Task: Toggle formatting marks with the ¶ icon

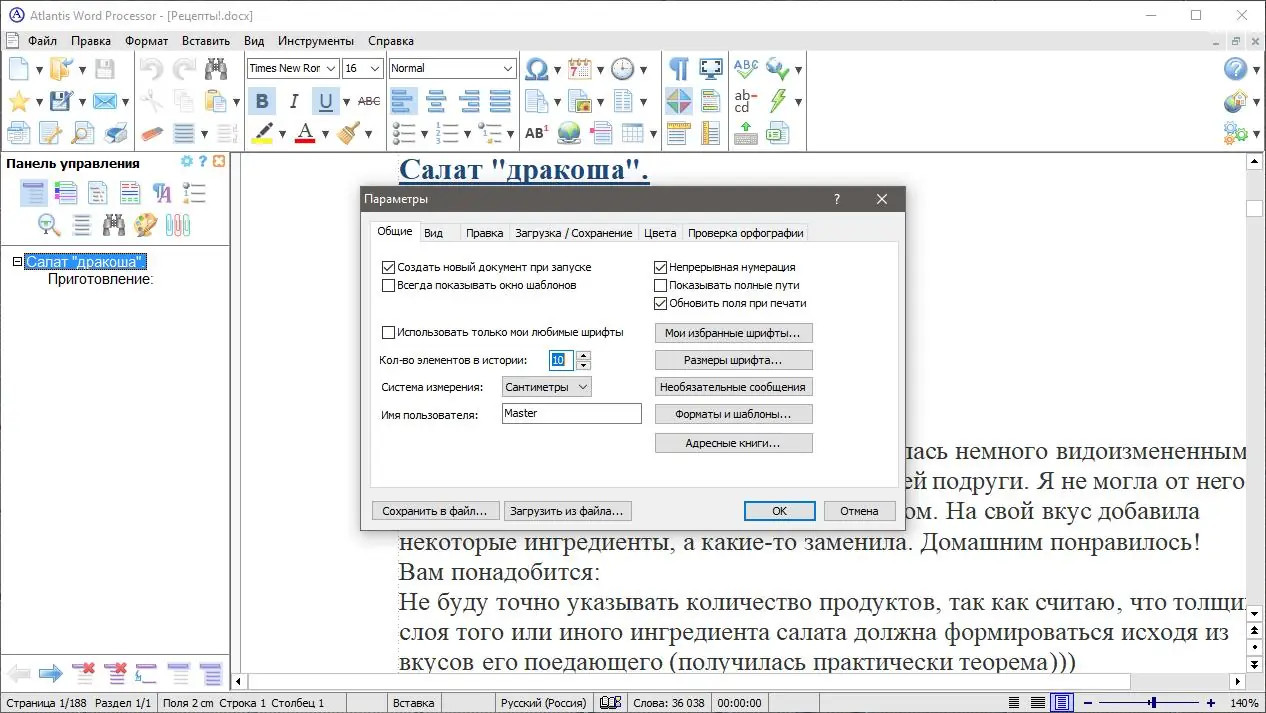Action: click(x=679, y=68)
